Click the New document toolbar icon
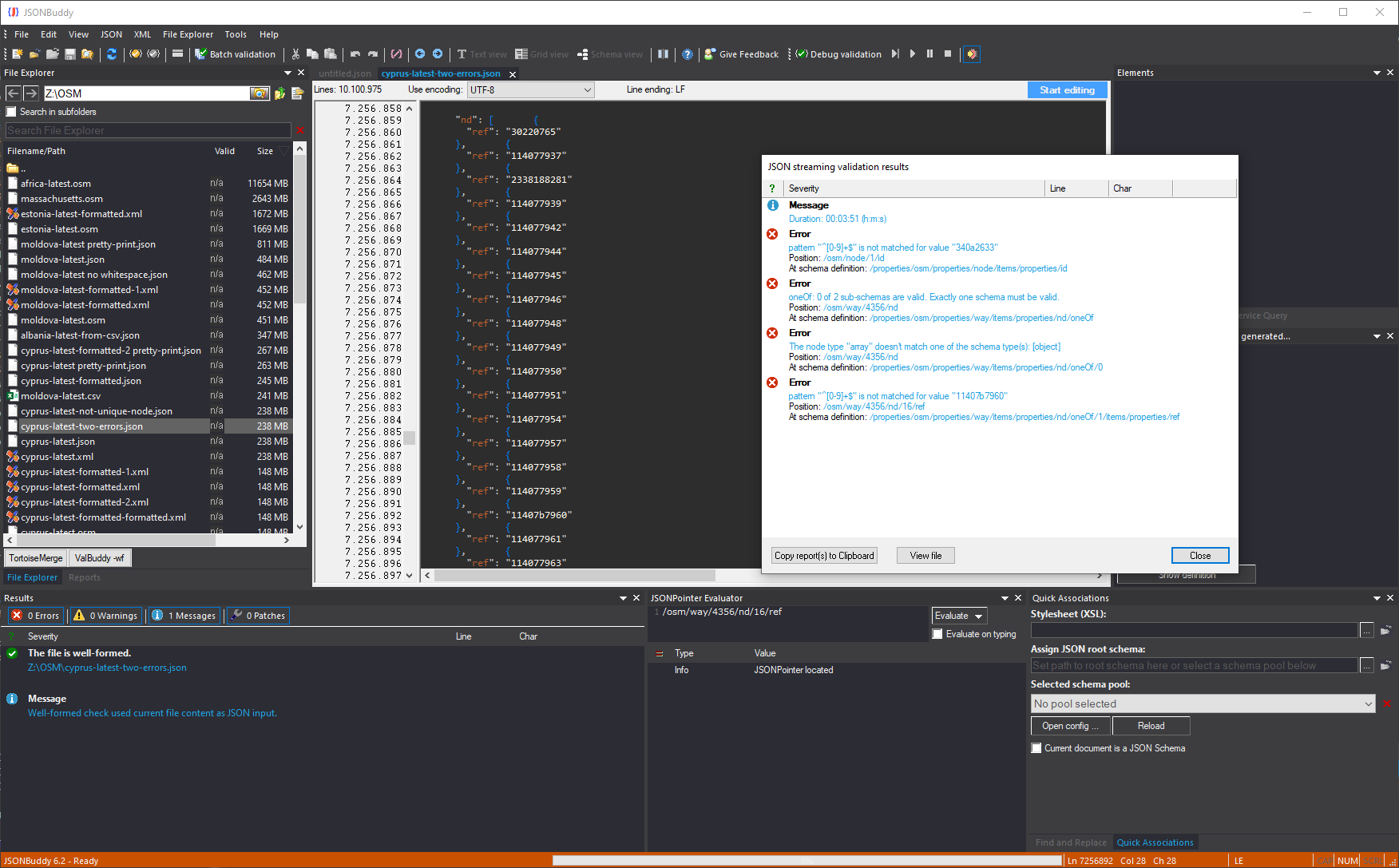This screenshot has width=1399, height=868. pos(17,54)
